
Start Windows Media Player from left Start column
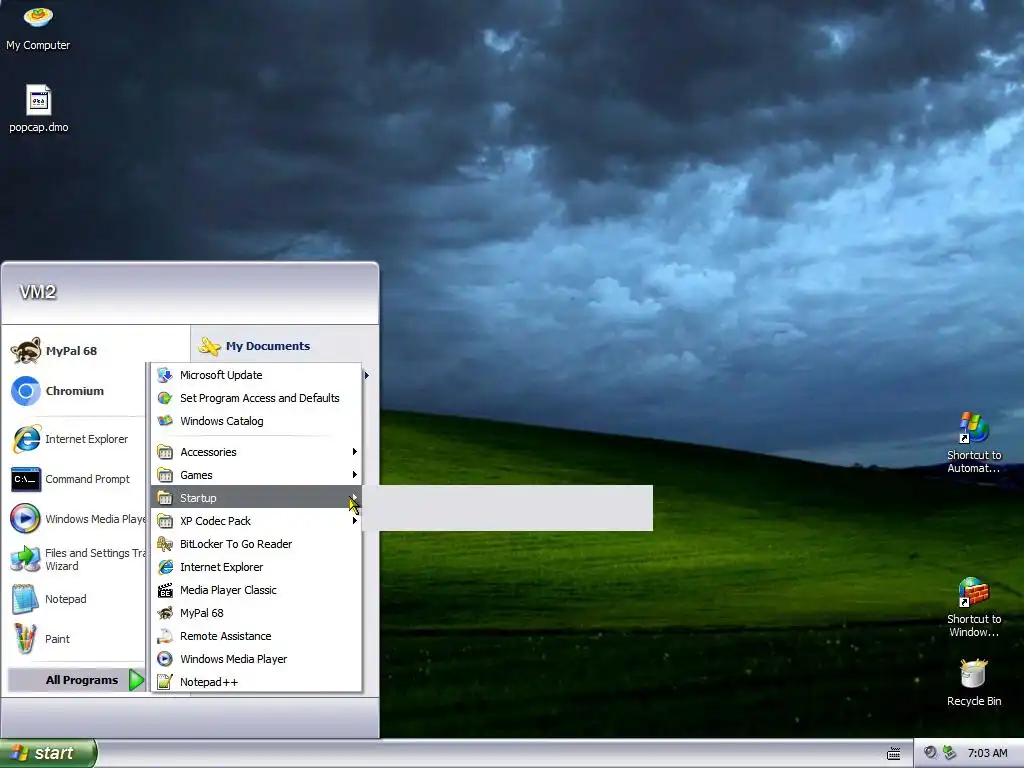point(77,519)
